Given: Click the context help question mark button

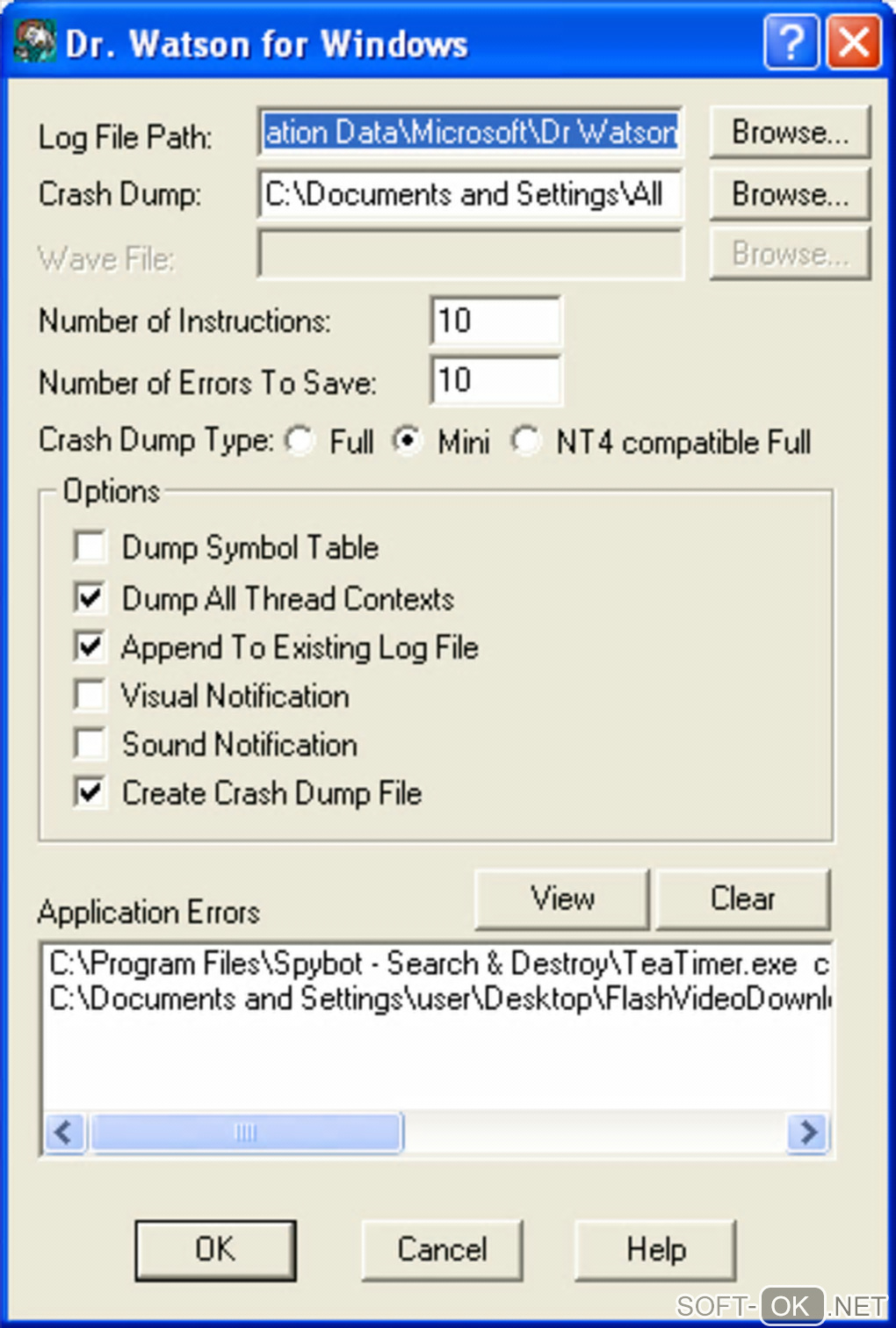Looking at the screenshot, I should coord(791,41).
